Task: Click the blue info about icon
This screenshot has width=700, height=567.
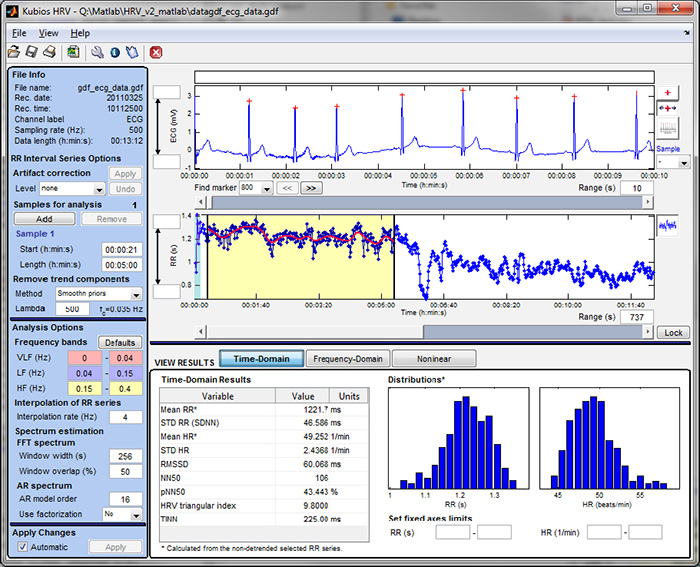Action: [114, 51]
